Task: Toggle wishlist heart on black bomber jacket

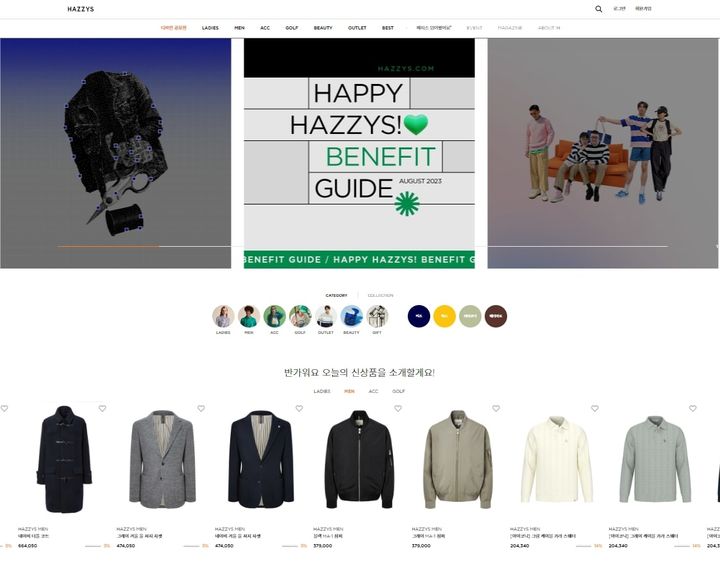Action: (397, 409)
